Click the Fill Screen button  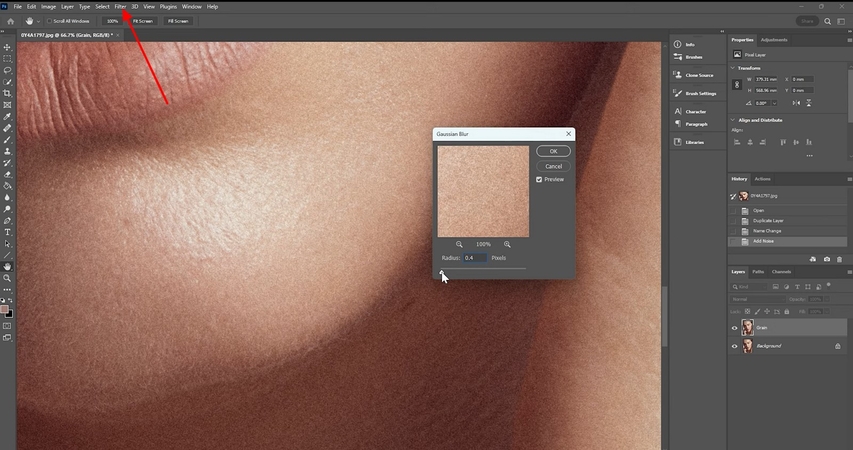[178, 21]
